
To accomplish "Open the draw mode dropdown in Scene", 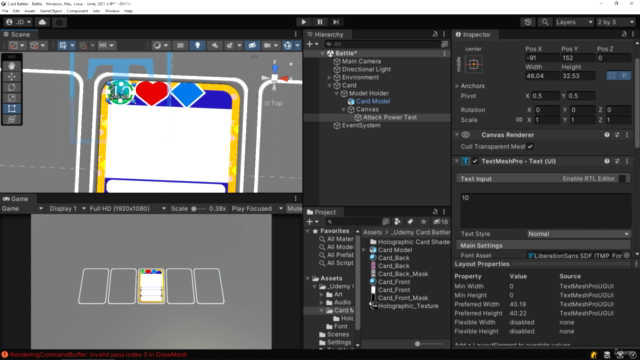I will tap(160, 45).
